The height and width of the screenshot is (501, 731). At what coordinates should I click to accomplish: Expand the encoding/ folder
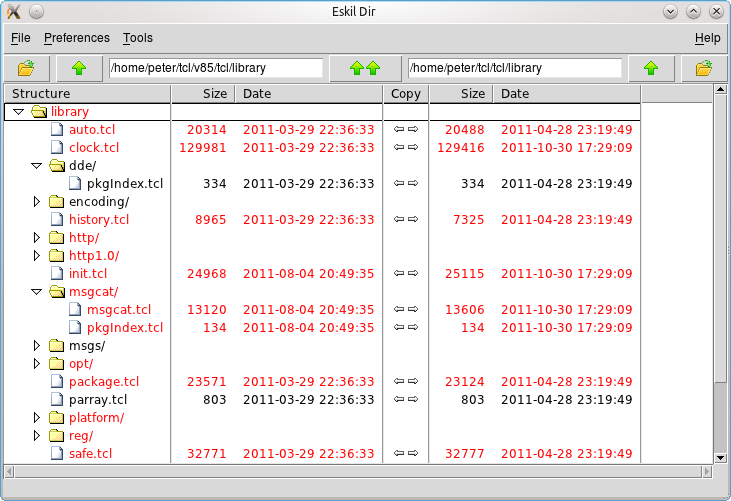[x=37, y=202]
